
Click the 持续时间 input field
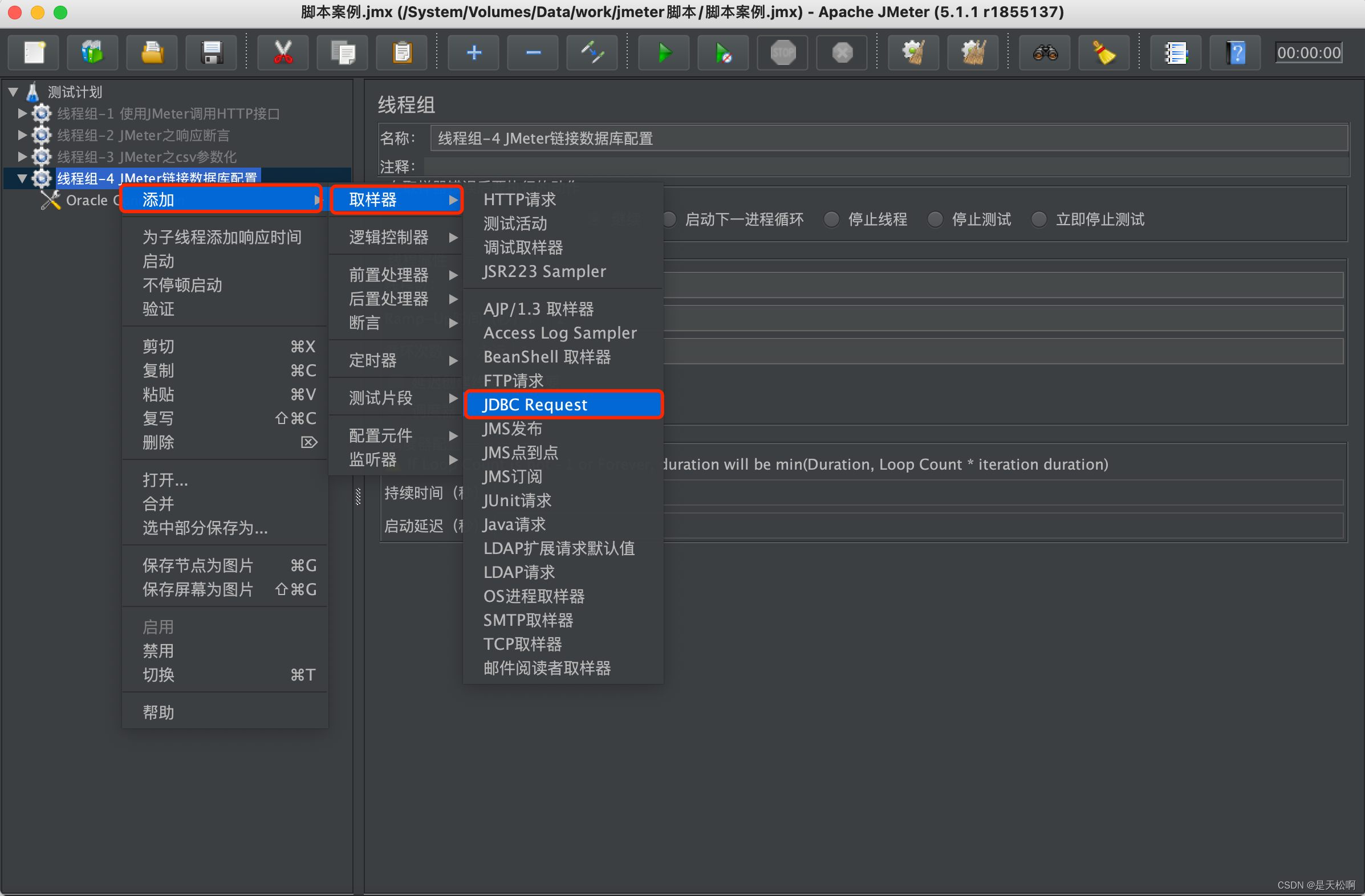point(1002,493)
